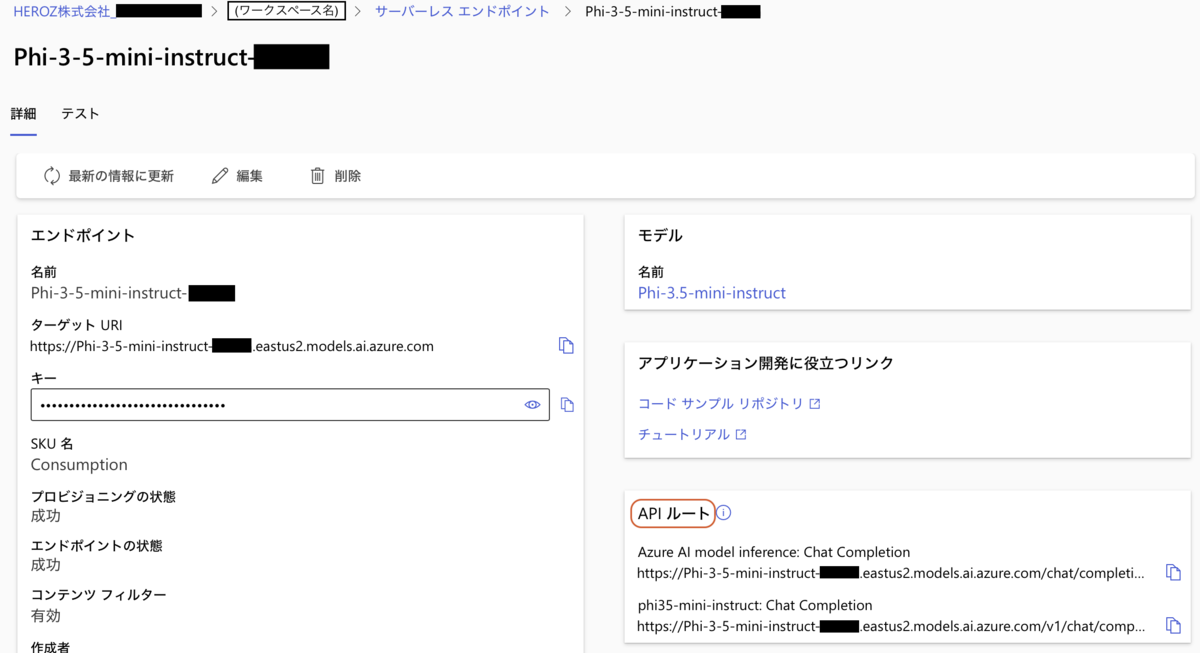Select the Consumption SKU value
The image size is (1200, 653).
point(79,465)
